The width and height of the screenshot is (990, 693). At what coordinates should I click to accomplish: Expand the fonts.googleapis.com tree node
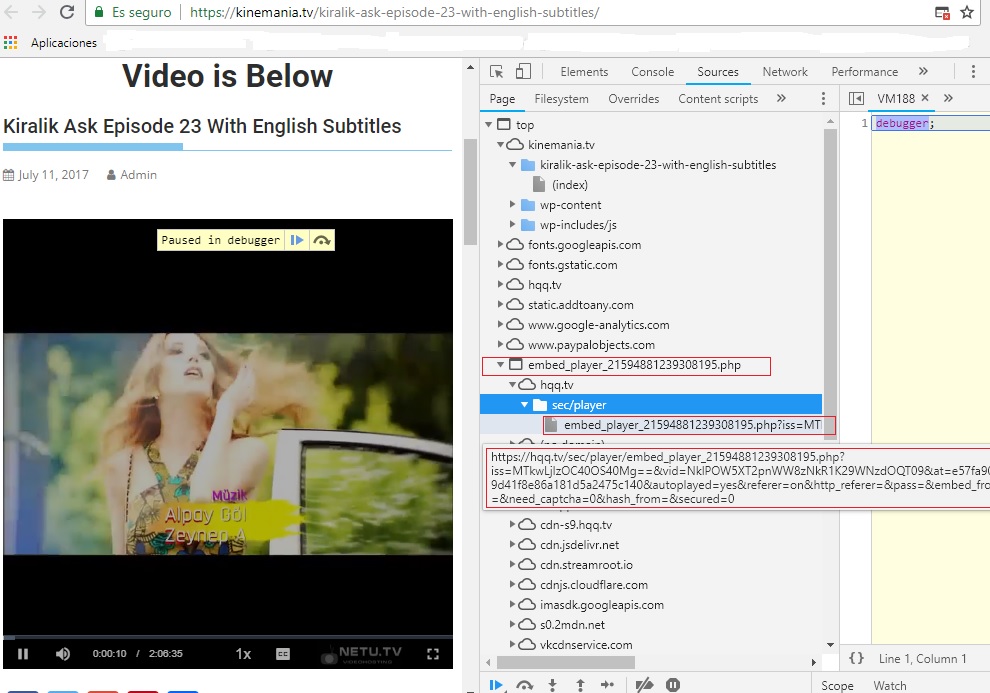502,245
